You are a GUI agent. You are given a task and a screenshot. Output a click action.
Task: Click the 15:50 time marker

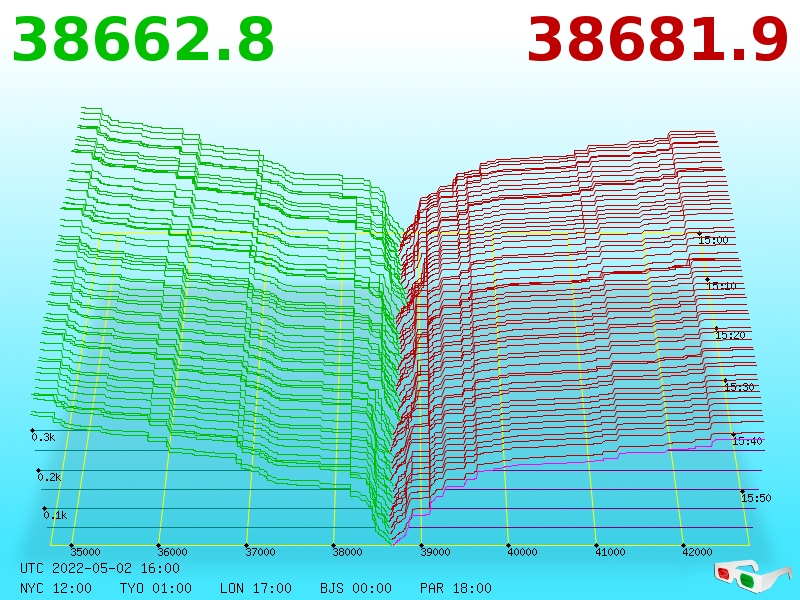tap(756, 498)
